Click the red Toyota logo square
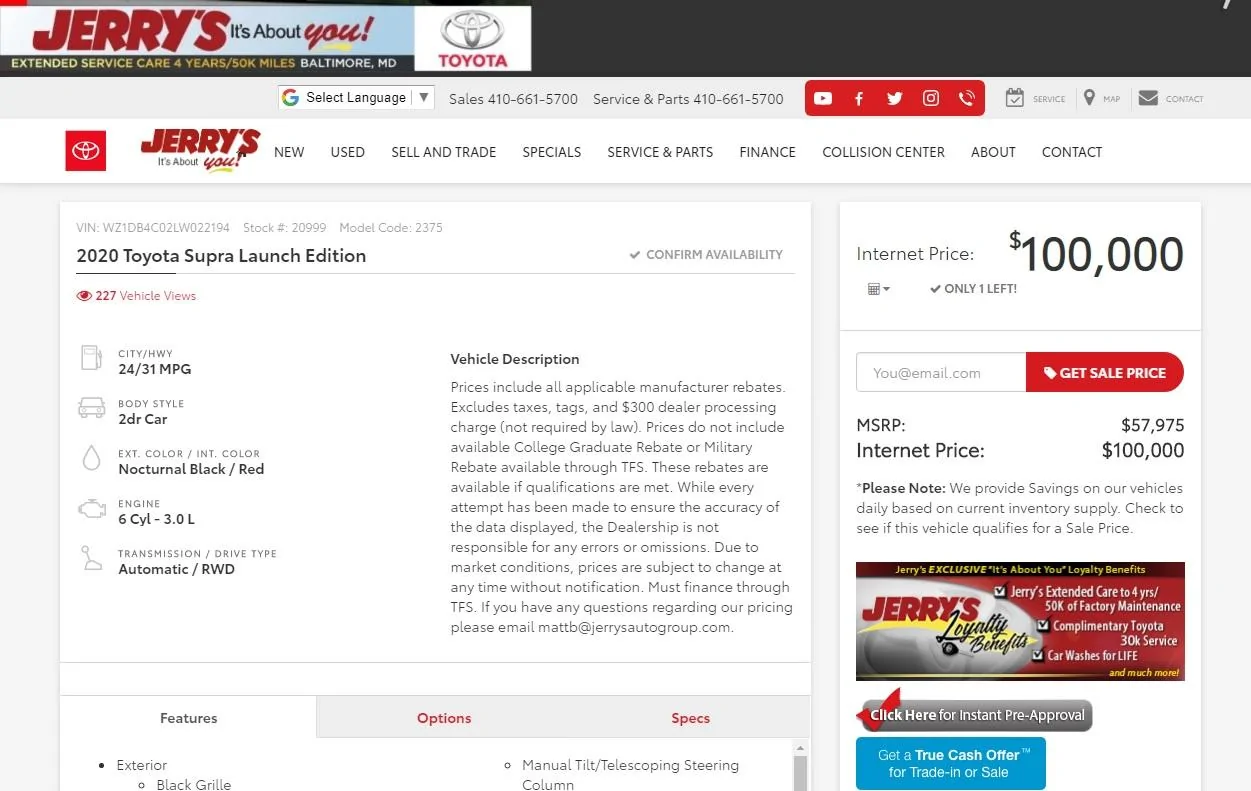This screenshot has height=791, width=1251. click(x=86, y=151)
